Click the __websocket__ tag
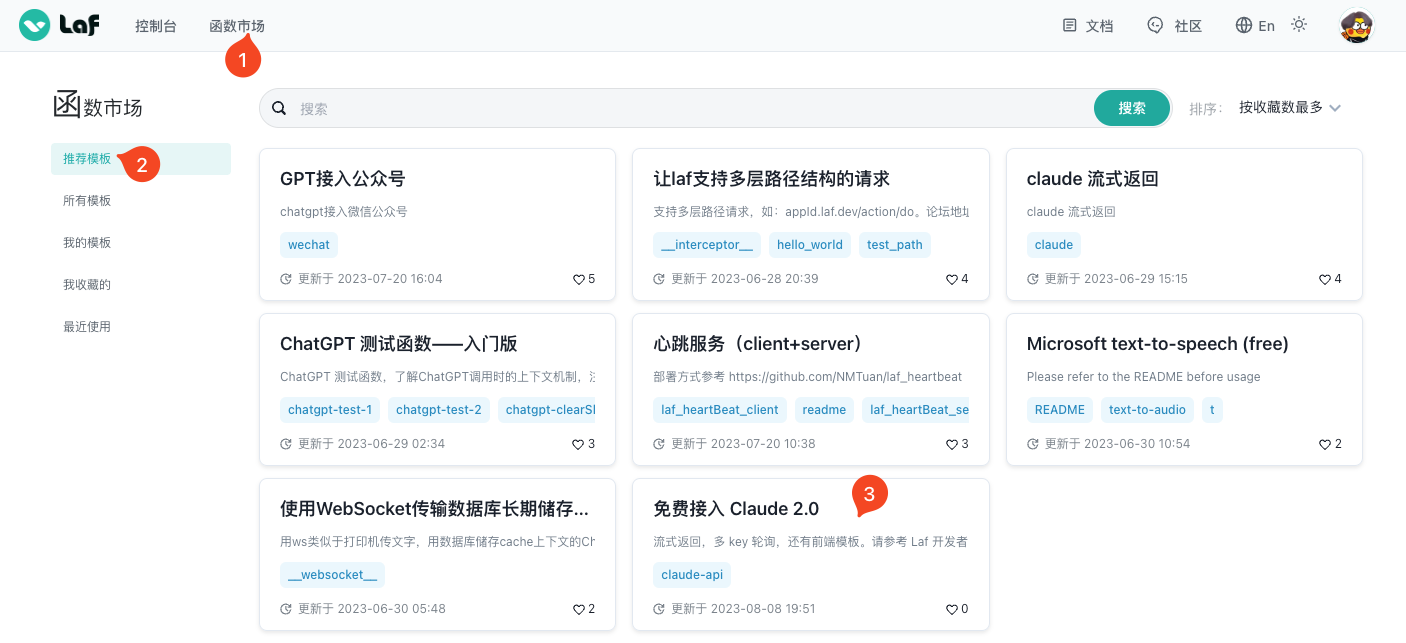Viewport: 1406px width, 643px height. tap(332, 575)
